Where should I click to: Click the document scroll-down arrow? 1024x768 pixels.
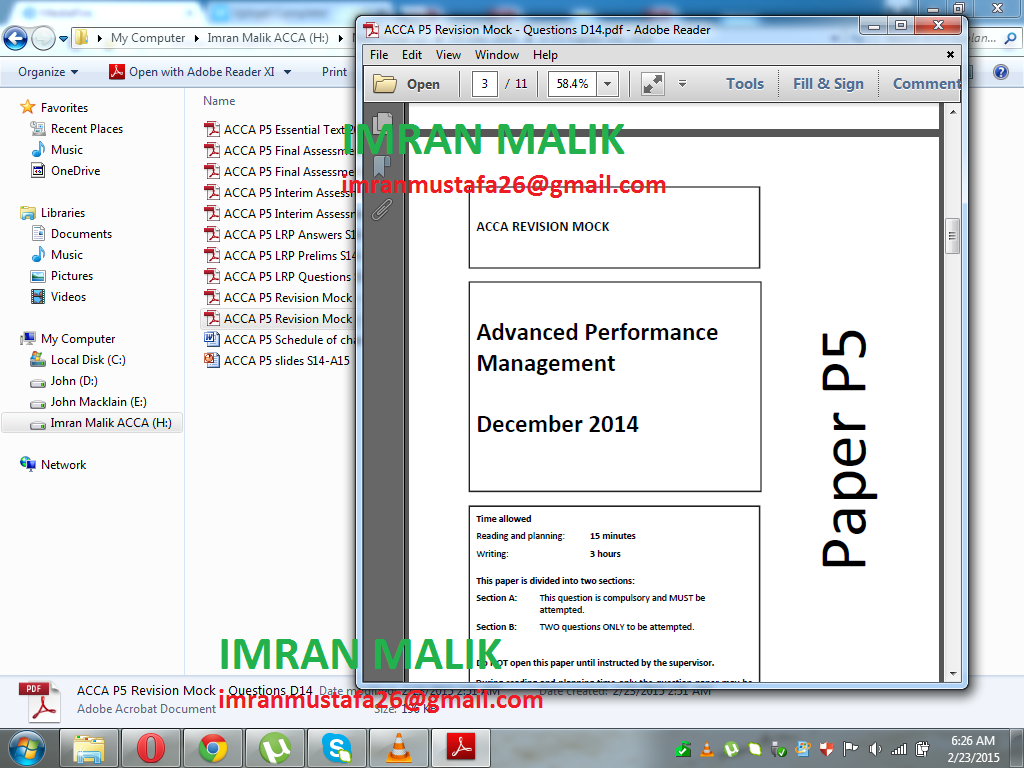[953, 673]
